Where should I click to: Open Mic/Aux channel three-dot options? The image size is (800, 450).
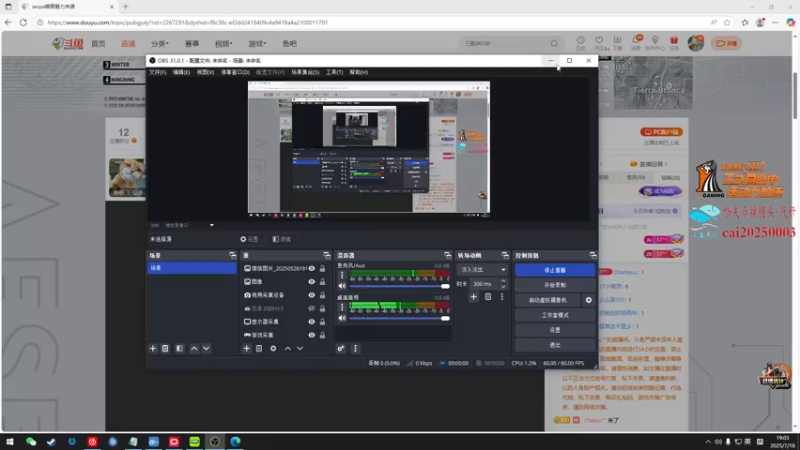[342, 276]
